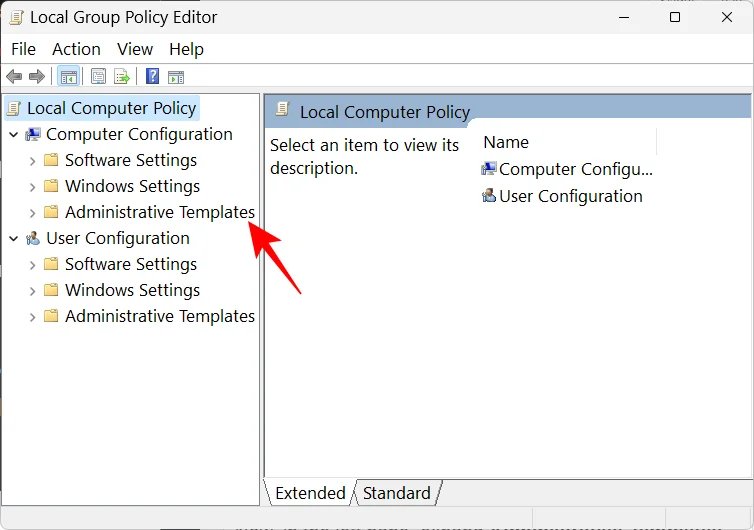The image size is (754, 530).
Task: Select Windows Settings label under User Configuration
Action: point(132,290)
